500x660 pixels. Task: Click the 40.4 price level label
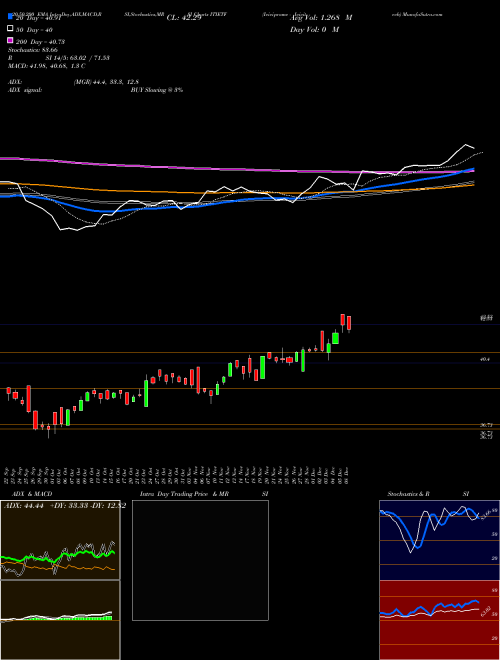click(x=485, y=359)
